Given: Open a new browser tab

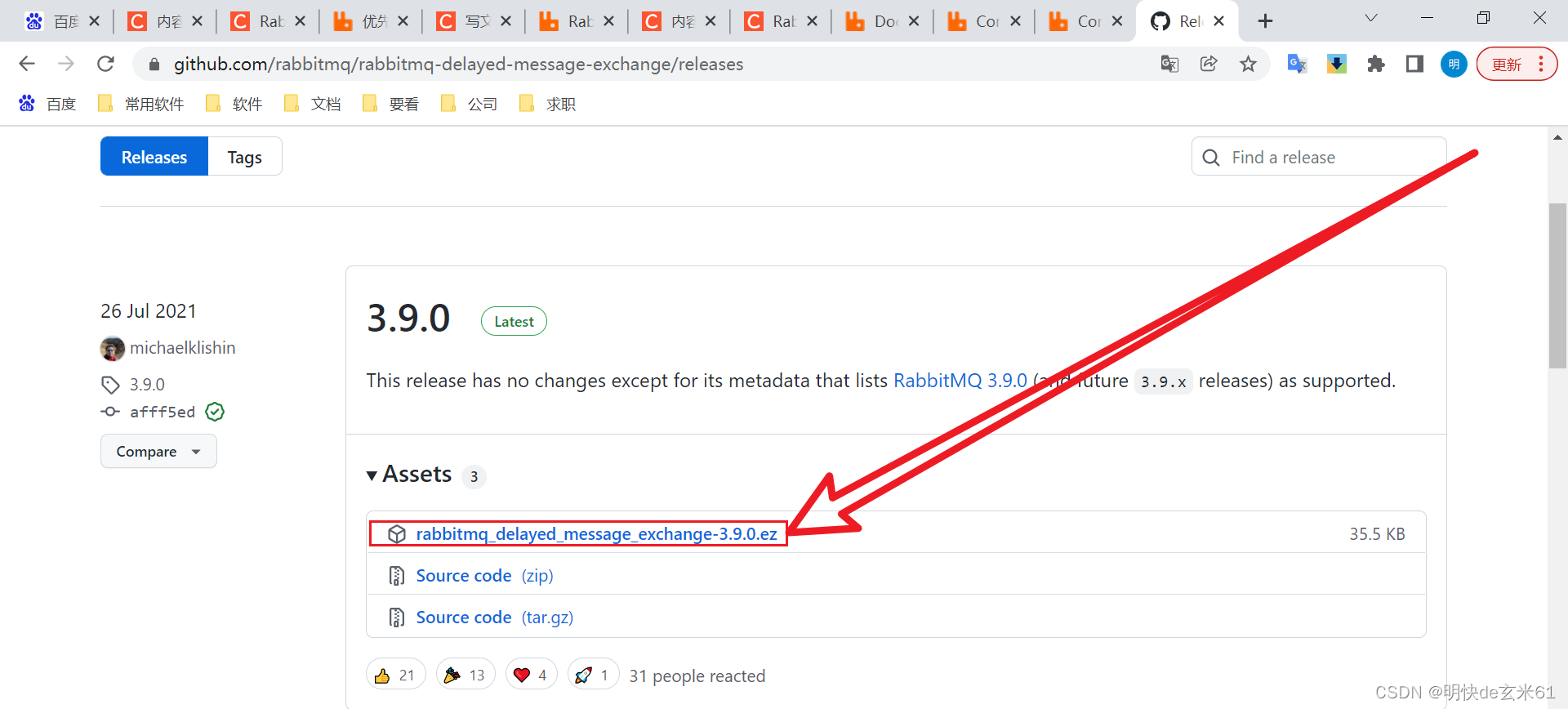Looking at the screenshot, I should click(1265, 21).
